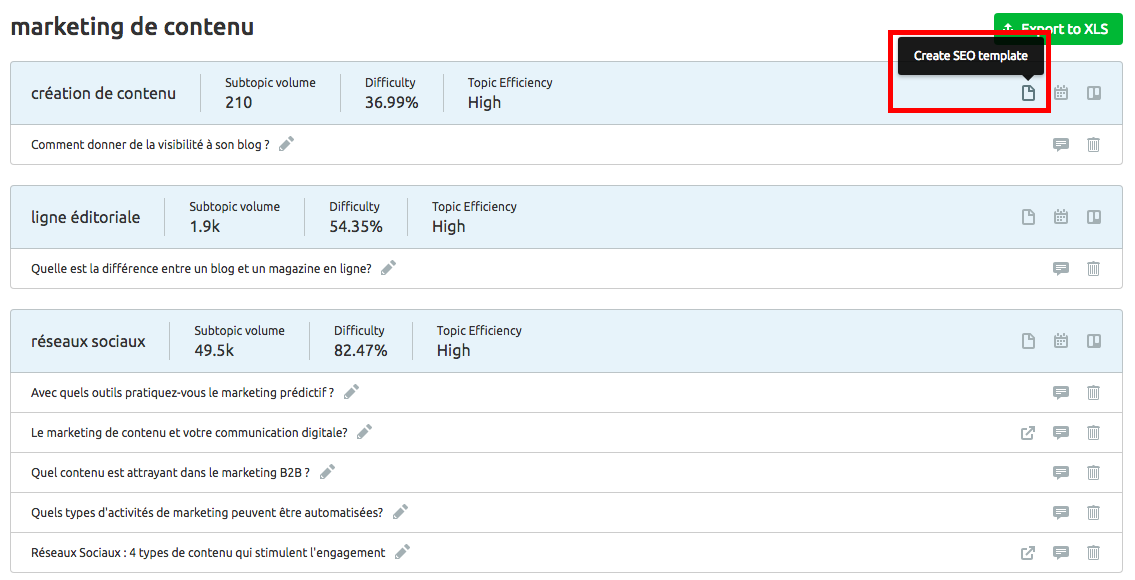1135x580 pixels.
Task: Click the calendar icon in création de contenu header
Action: 1060,92
